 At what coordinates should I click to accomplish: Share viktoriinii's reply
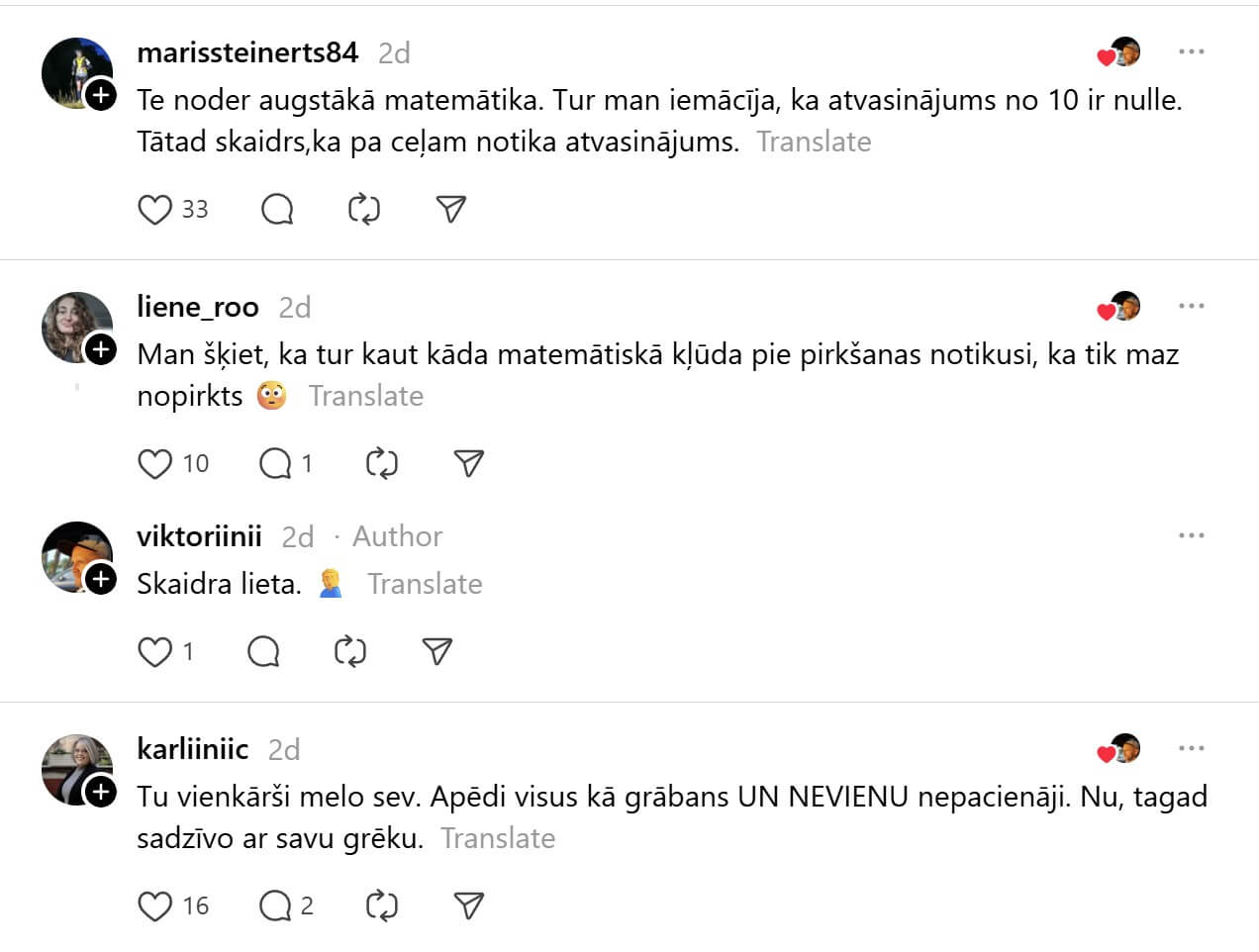(x=436, y=652)
